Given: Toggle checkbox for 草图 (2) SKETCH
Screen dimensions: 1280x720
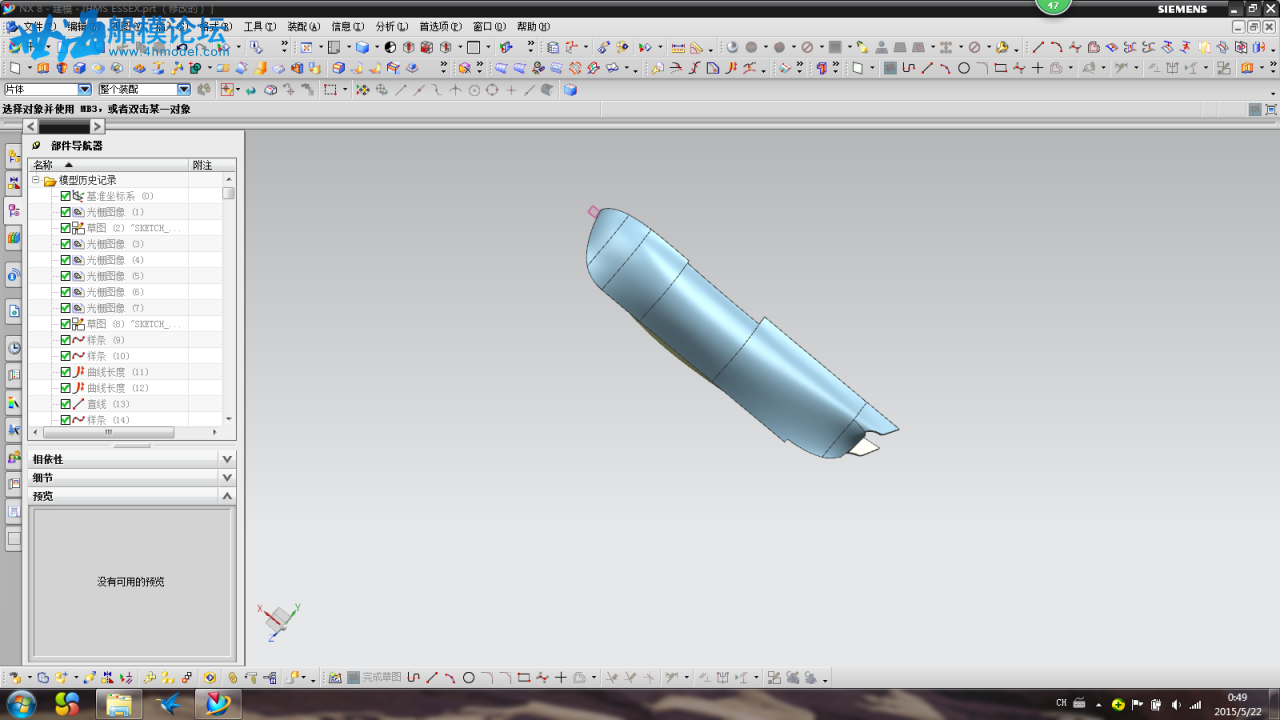Looking at the screenshot, I should coord(66,228).
